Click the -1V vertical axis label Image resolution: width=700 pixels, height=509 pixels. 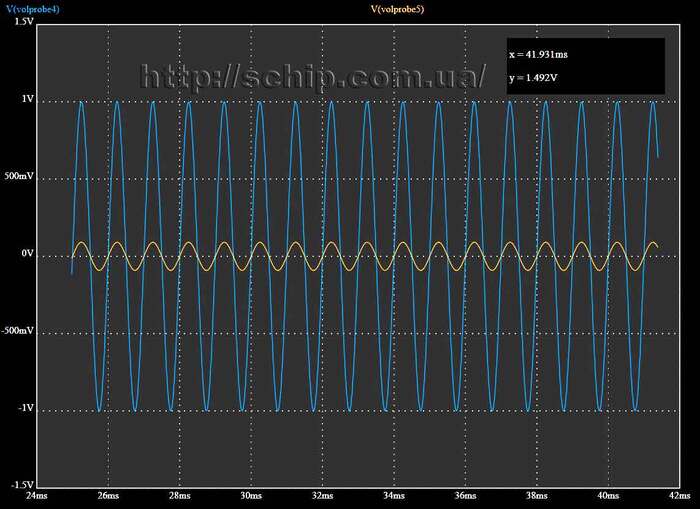[x=25, y=408]
